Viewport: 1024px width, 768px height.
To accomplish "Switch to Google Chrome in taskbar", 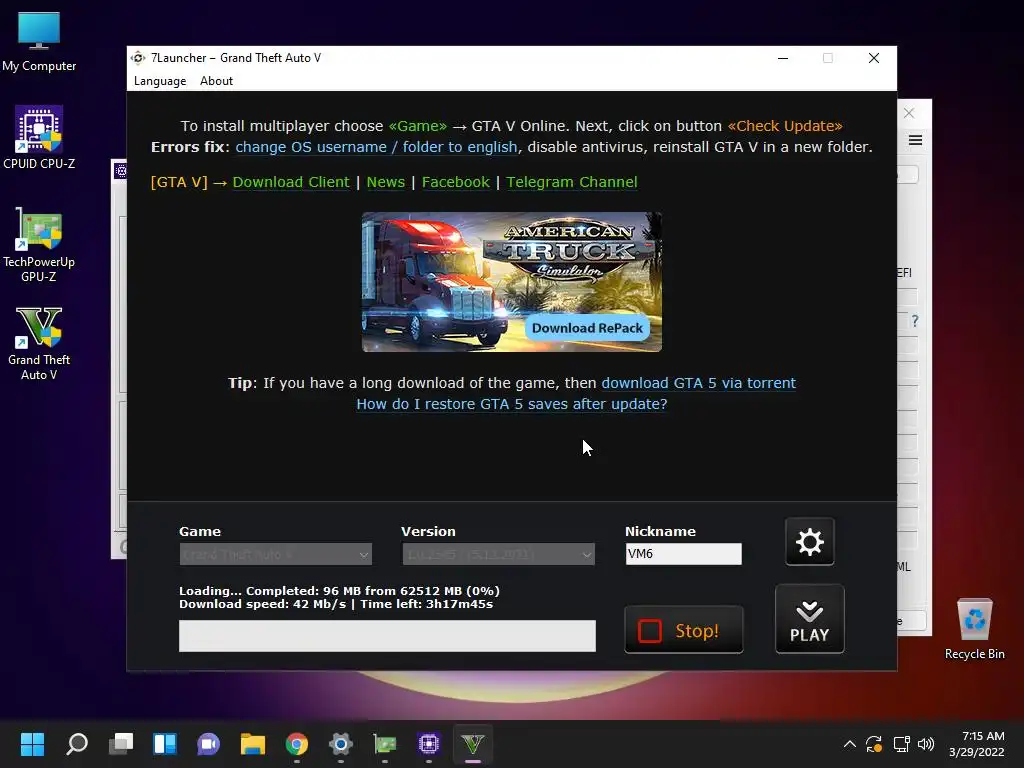I will (x=296, y=744).
